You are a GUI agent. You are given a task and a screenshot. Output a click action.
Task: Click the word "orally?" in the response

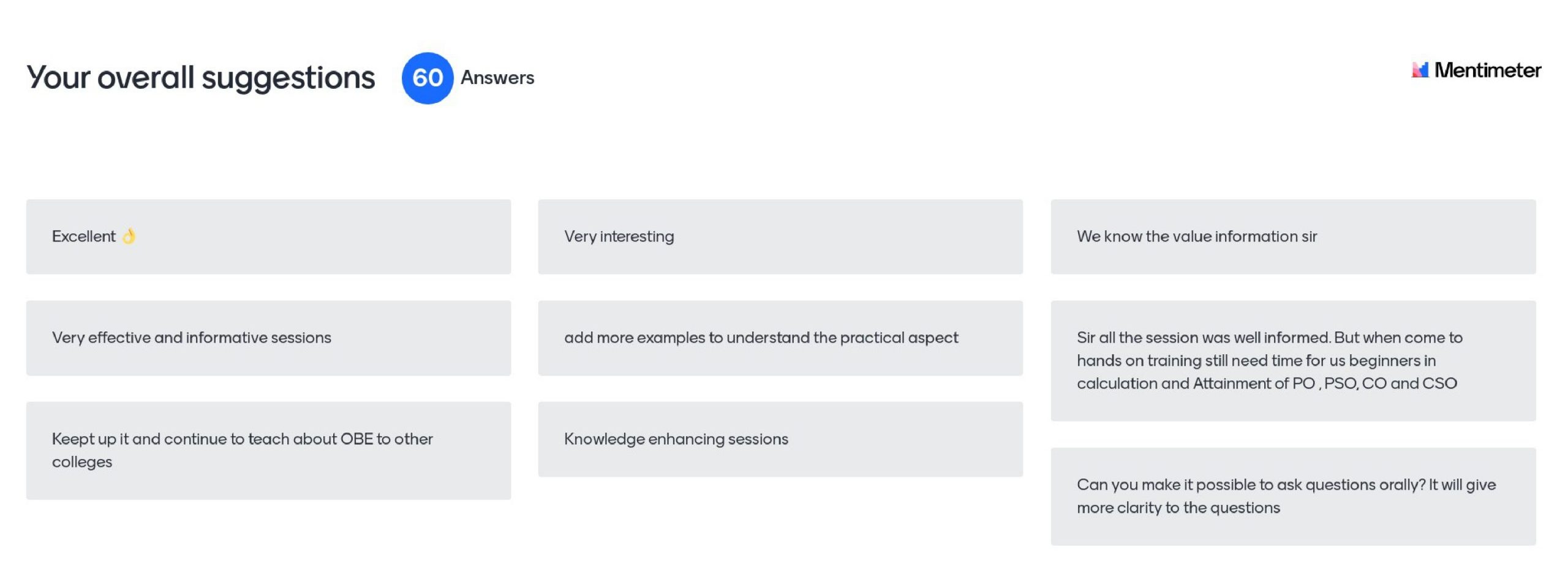click(1401, 485)
